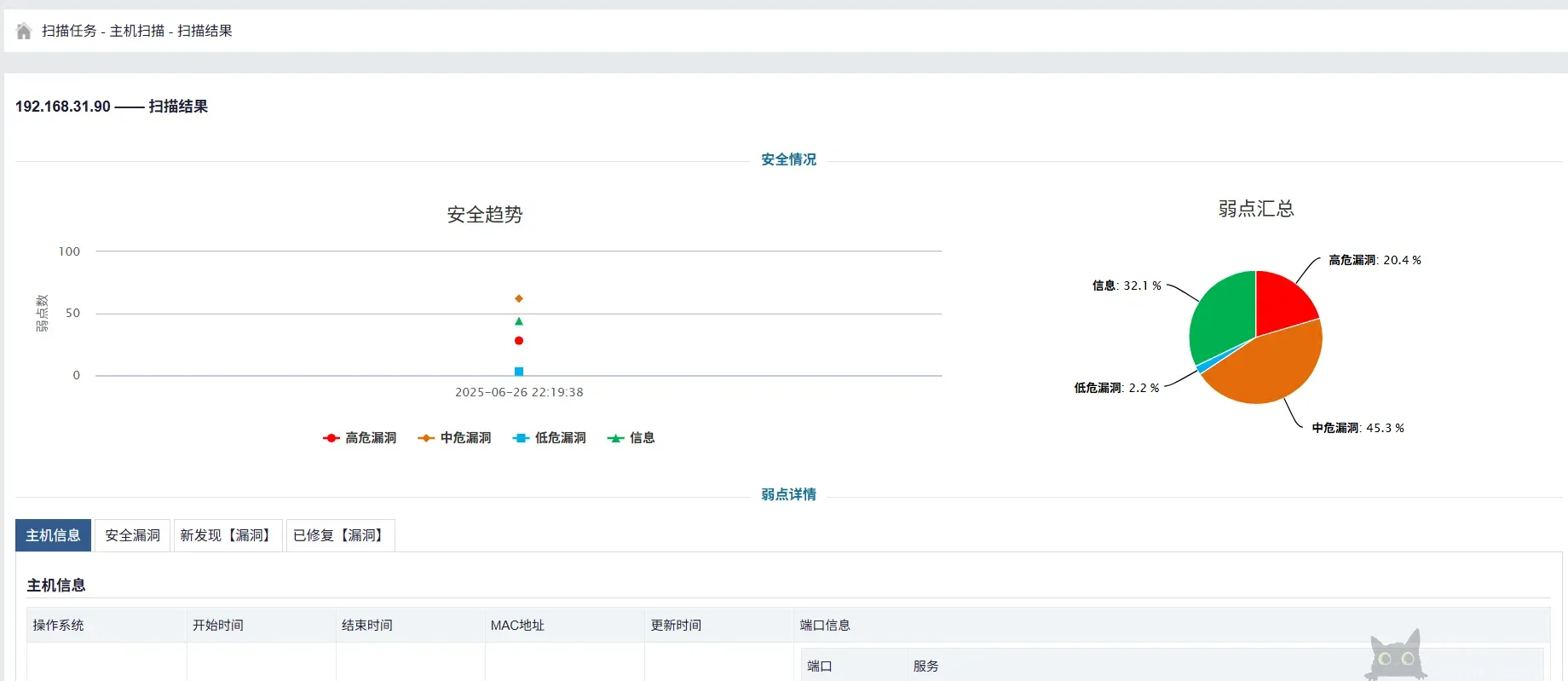Screen dimensions: 1568x681
Task: Click the red 高危漏洞 pie slice
Action: [1282, 303]
